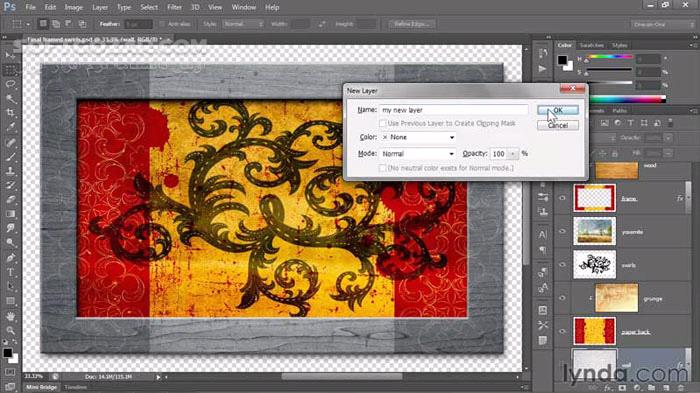Hide the yosemite layer

[562, 231]
